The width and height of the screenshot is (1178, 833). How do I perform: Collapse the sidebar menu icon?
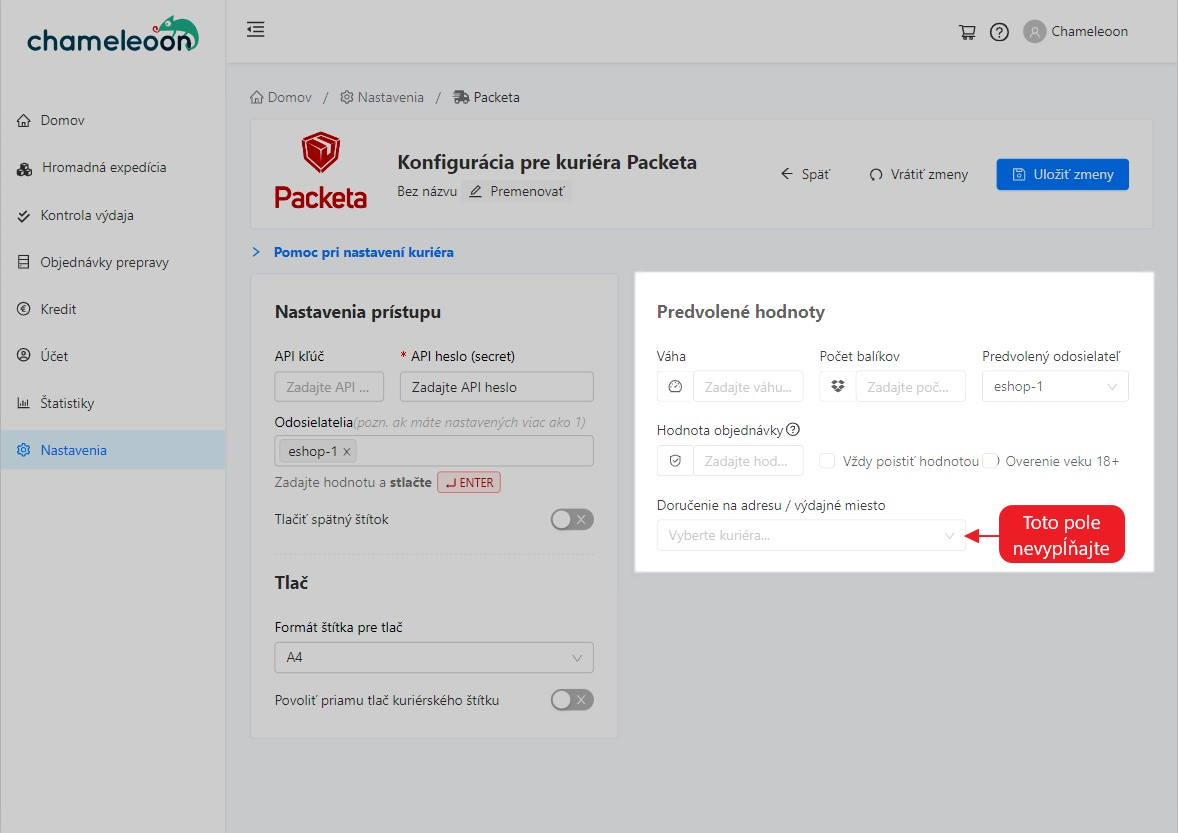click(x=256, y=30)
